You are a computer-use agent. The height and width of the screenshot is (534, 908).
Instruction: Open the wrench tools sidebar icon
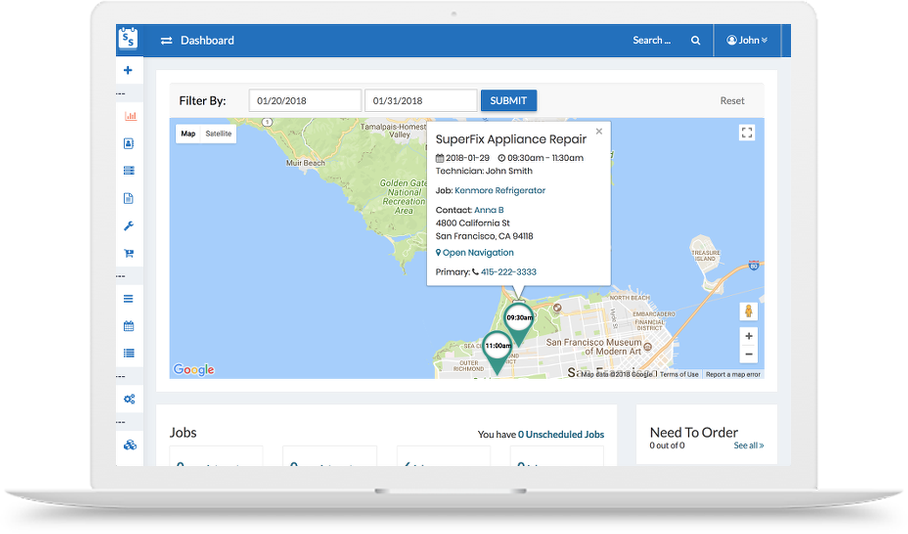point(129,226)
